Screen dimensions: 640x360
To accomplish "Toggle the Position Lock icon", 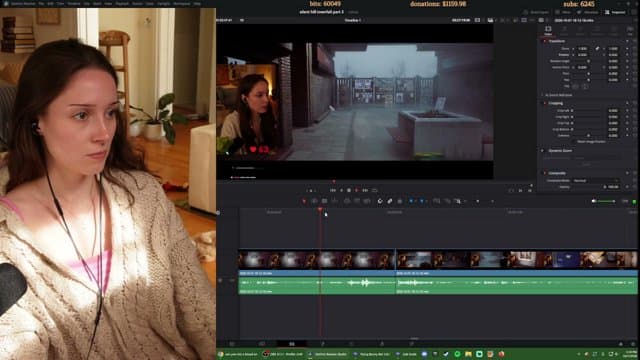I will click(x=400, y=201).
